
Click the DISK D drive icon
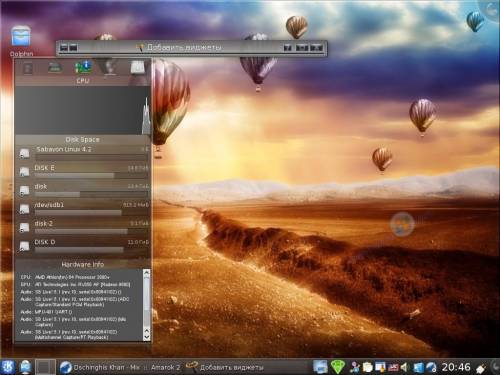pos(24,246)
